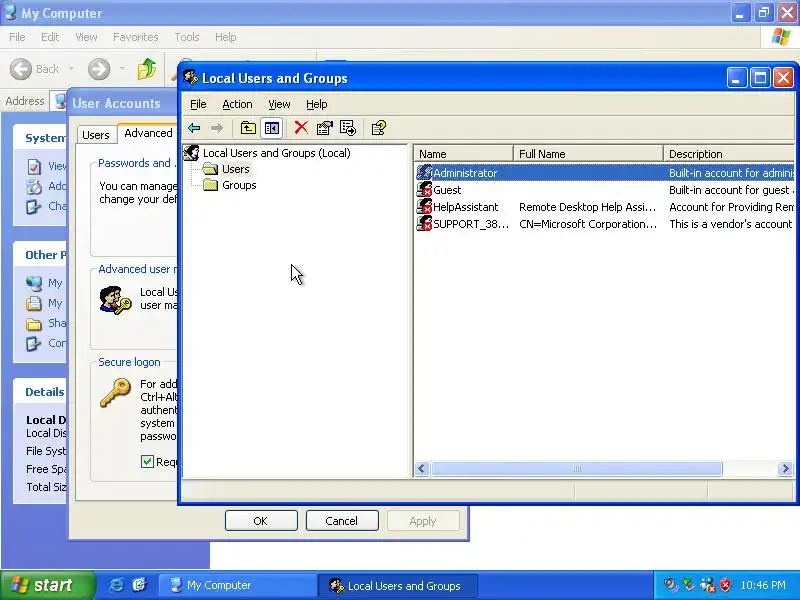Select the HelpAssistant user icon
The image size is (800, 600).
[x=424, y=207]
